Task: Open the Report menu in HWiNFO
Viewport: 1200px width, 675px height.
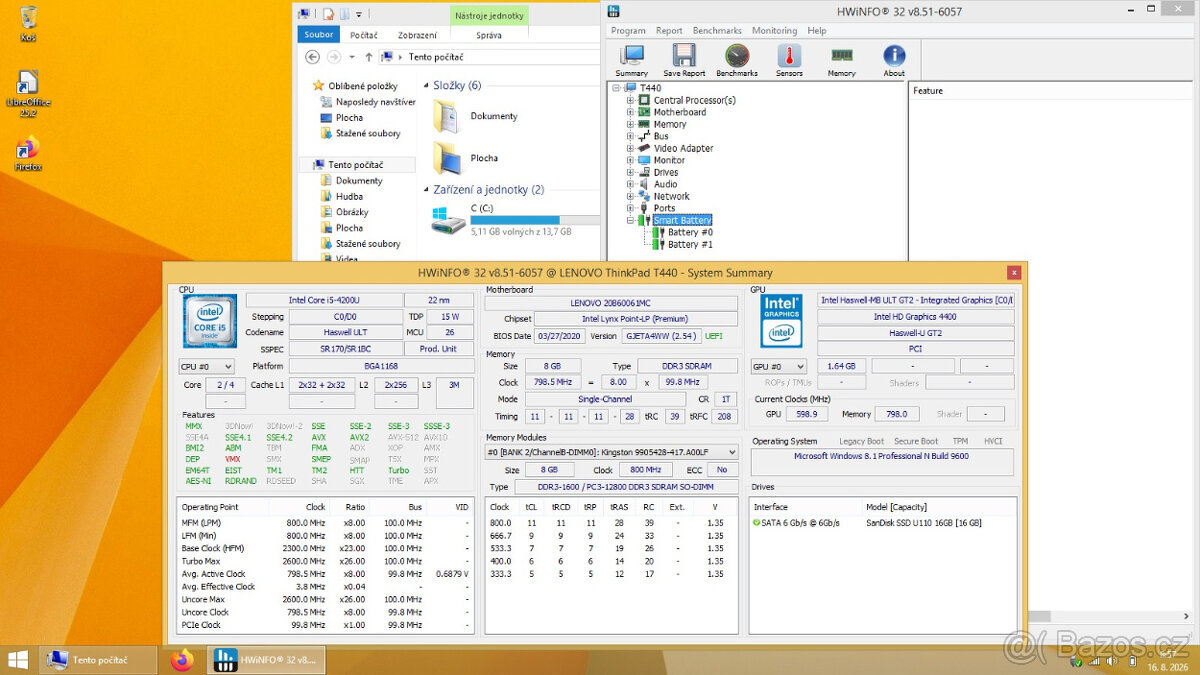Action: click(669, 31)
